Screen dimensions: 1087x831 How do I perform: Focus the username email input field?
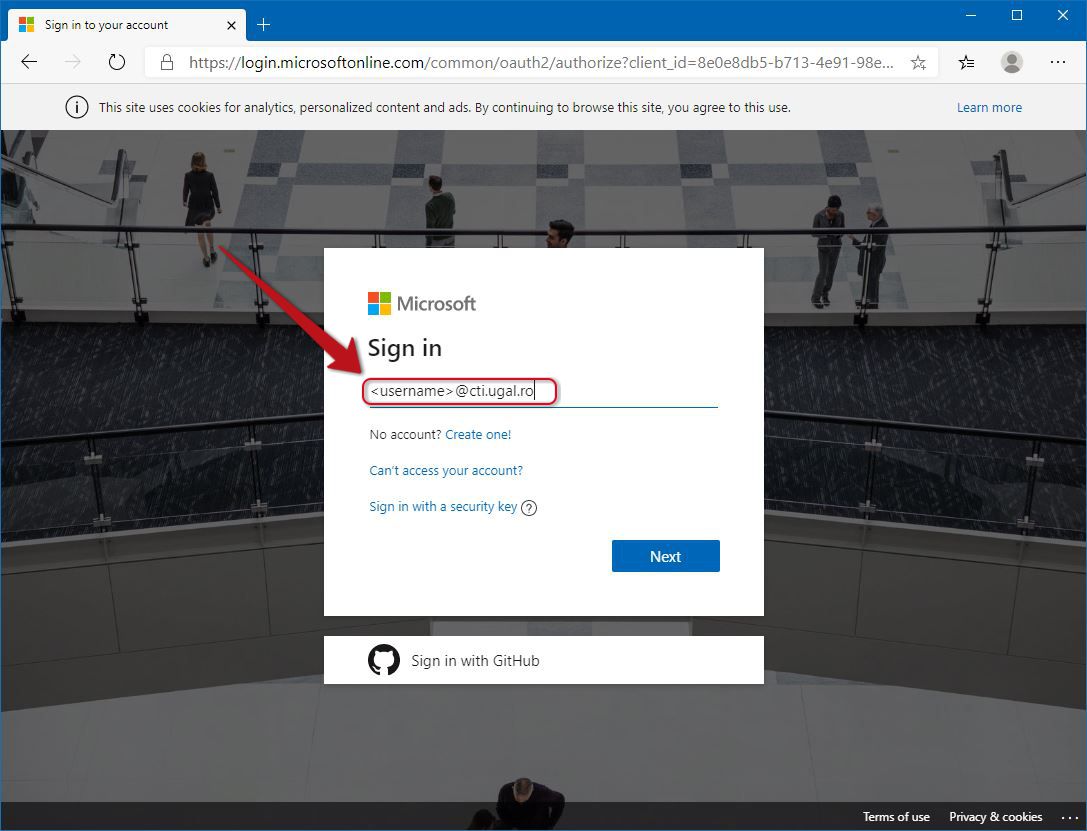click(x=544, y=392)
